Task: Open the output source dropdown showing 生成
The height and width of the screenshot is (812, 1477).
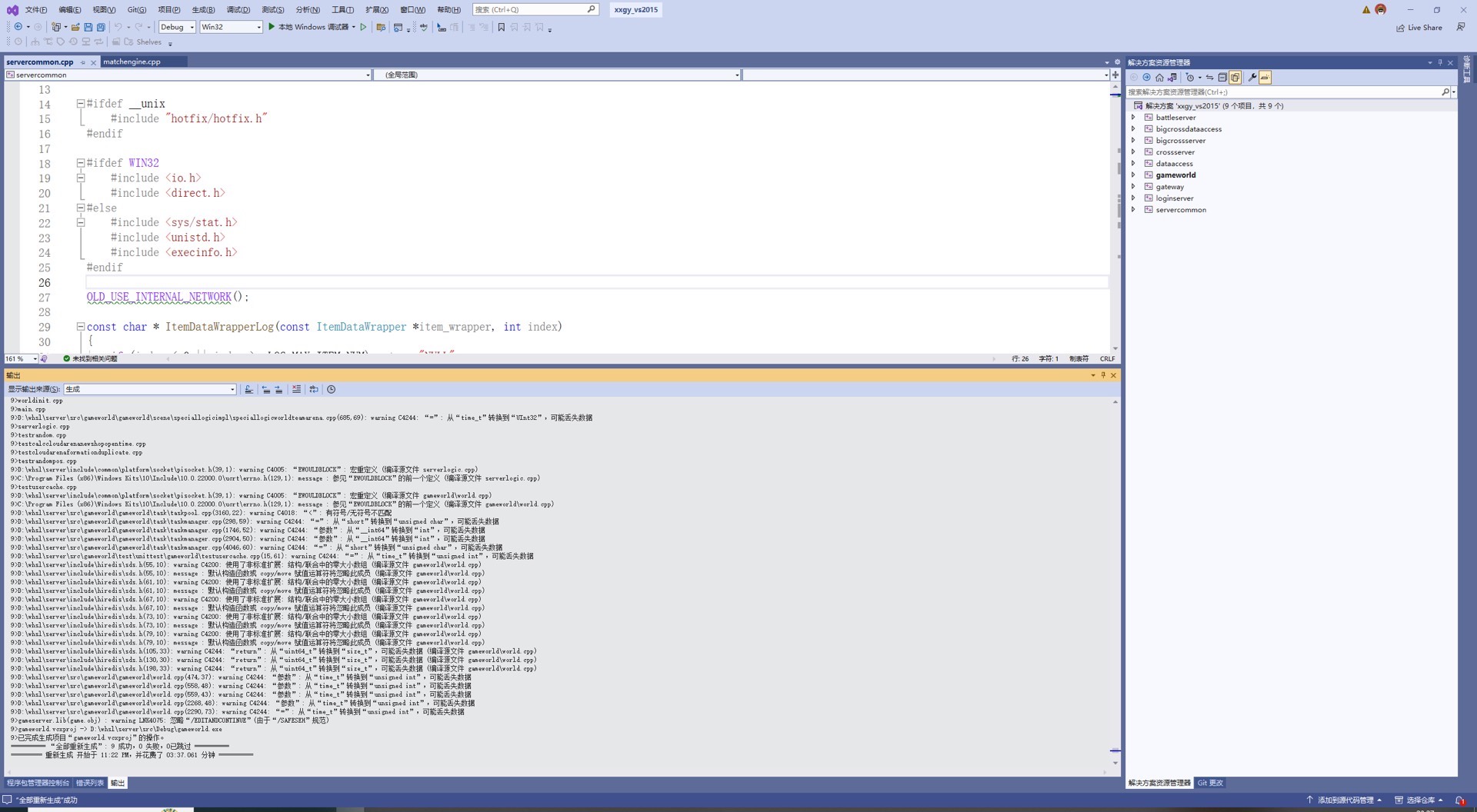Action: [x=150, y=390]
